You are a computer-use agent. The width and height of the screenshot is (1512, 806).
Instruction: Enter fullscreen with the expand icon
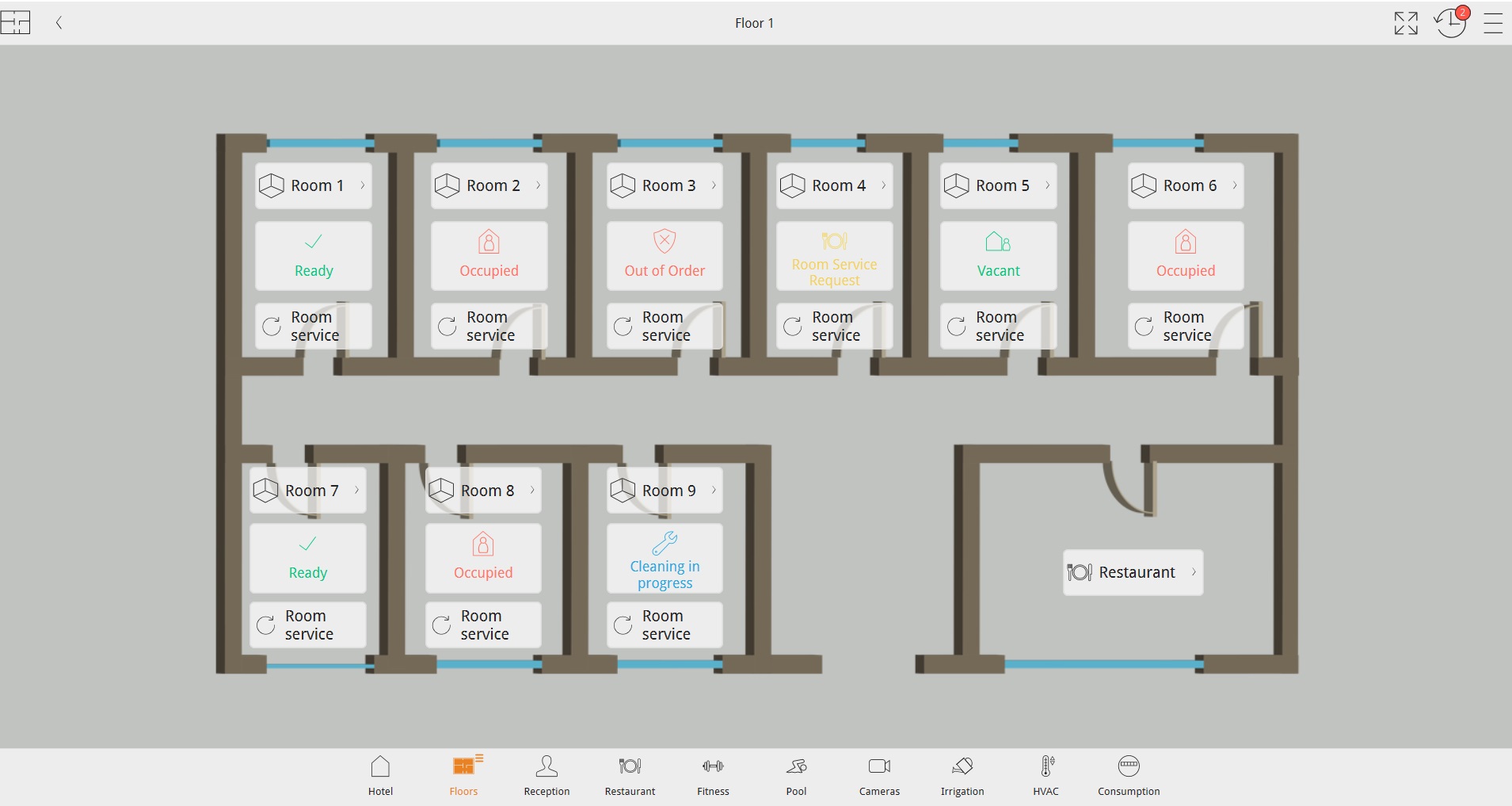tap(1405, 23)
